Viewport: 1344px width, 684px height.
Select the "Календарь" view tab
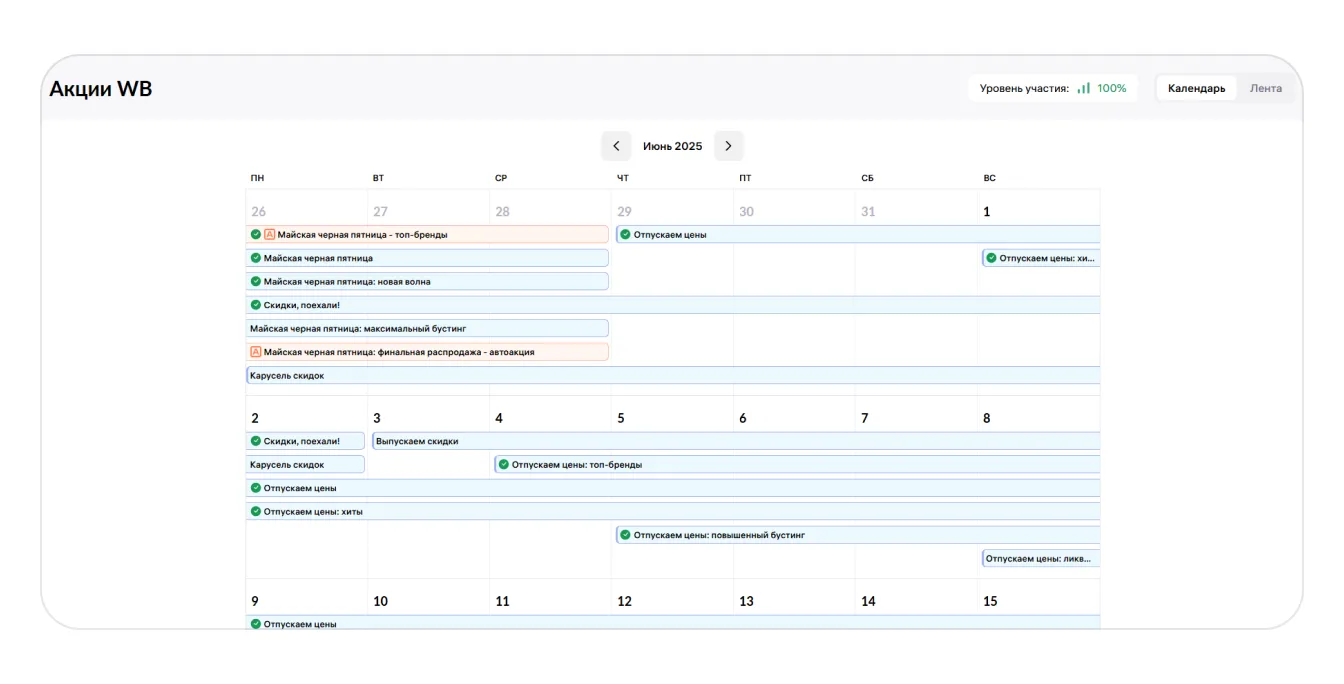pos(1196,88)
